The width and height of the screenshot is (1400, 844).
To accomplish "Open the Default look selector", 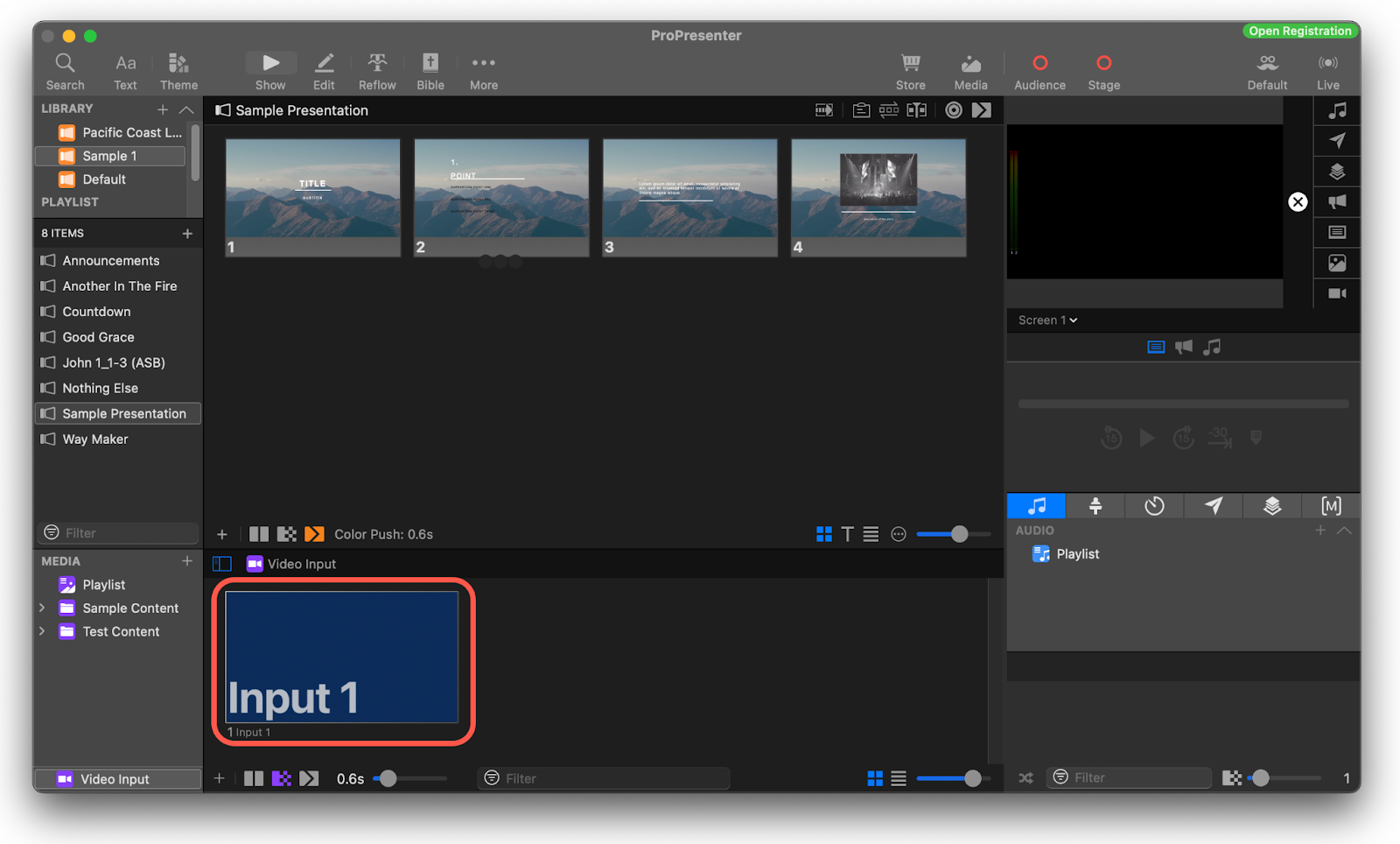I will [1267, 72].
